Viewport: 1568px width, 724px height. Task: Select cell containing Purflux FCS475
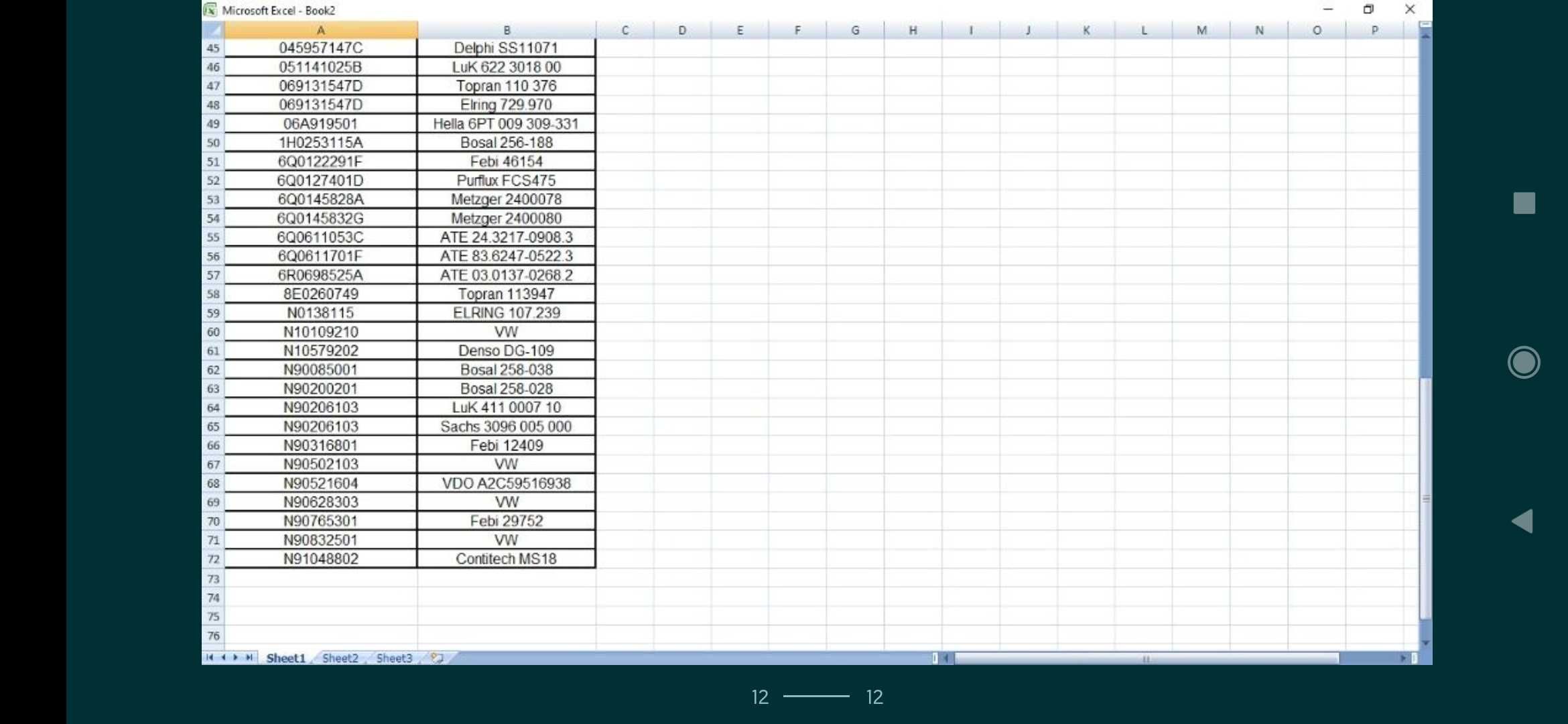coord(506,180)
